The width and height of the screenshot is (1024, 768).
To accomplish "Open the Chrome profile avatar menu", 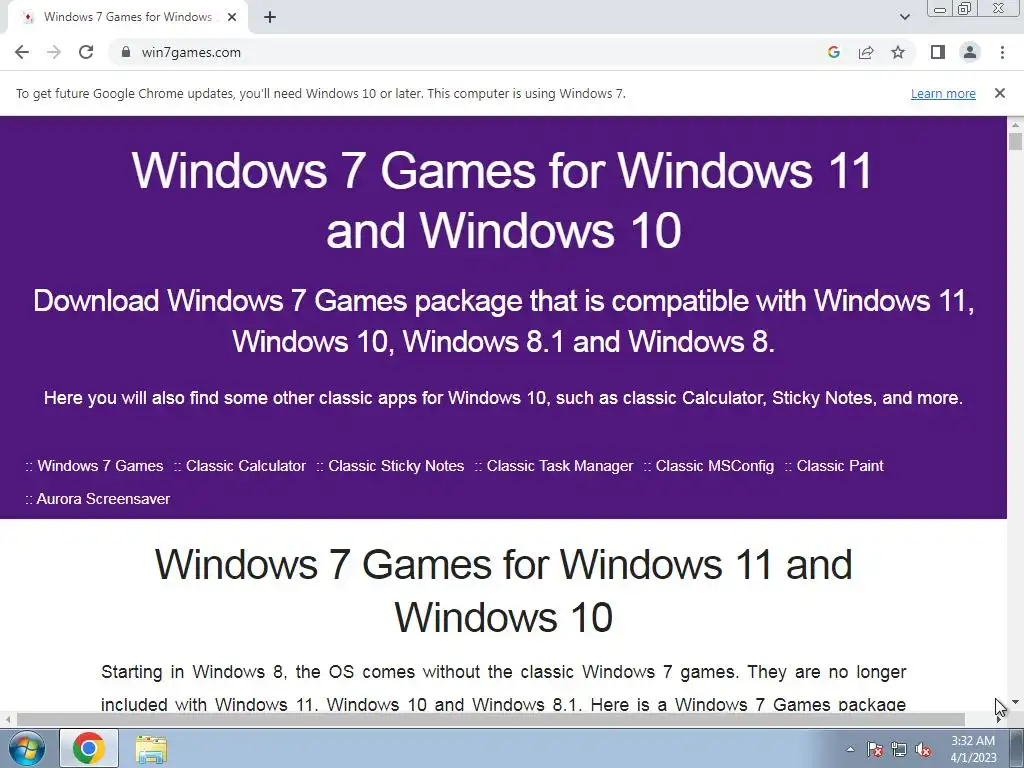I will coord(970,52).
